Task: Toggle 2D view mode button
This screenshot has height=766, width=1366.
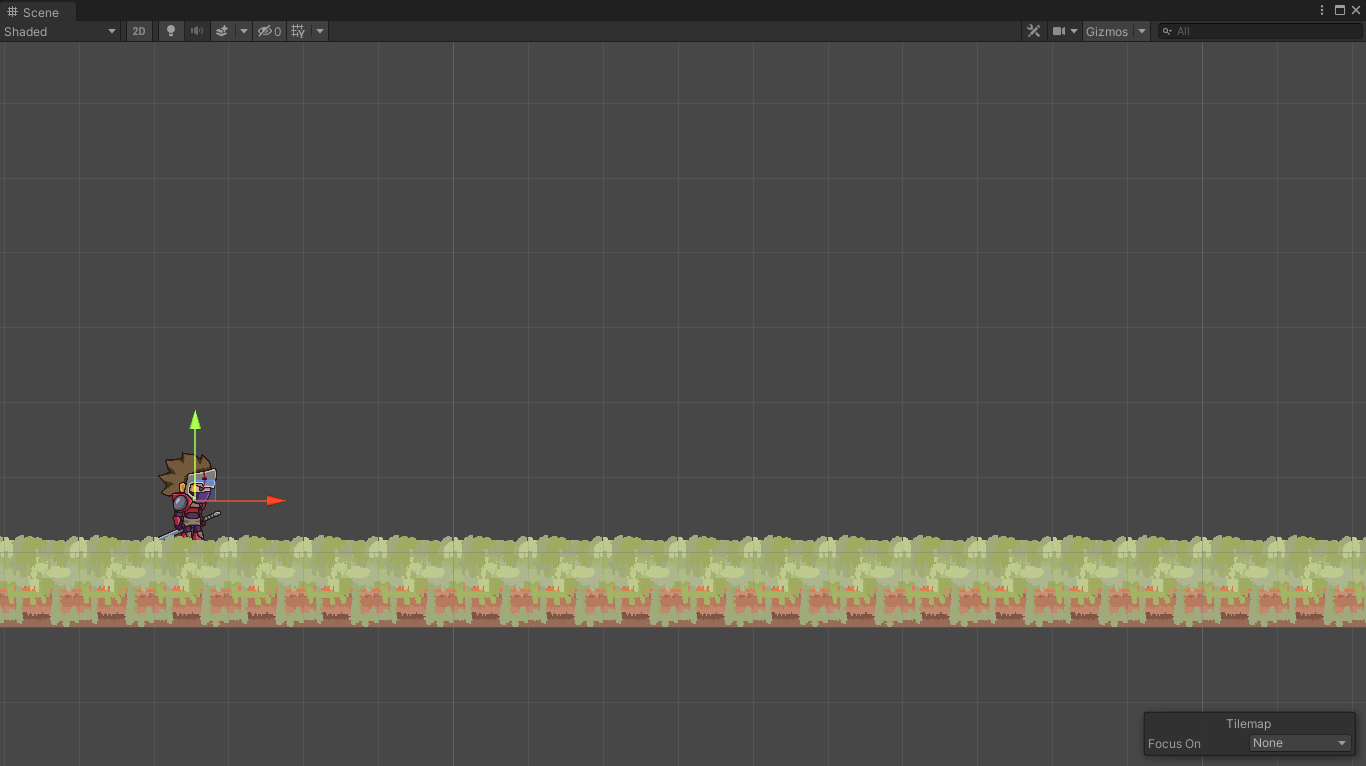Action: click(x=139, y=31)
